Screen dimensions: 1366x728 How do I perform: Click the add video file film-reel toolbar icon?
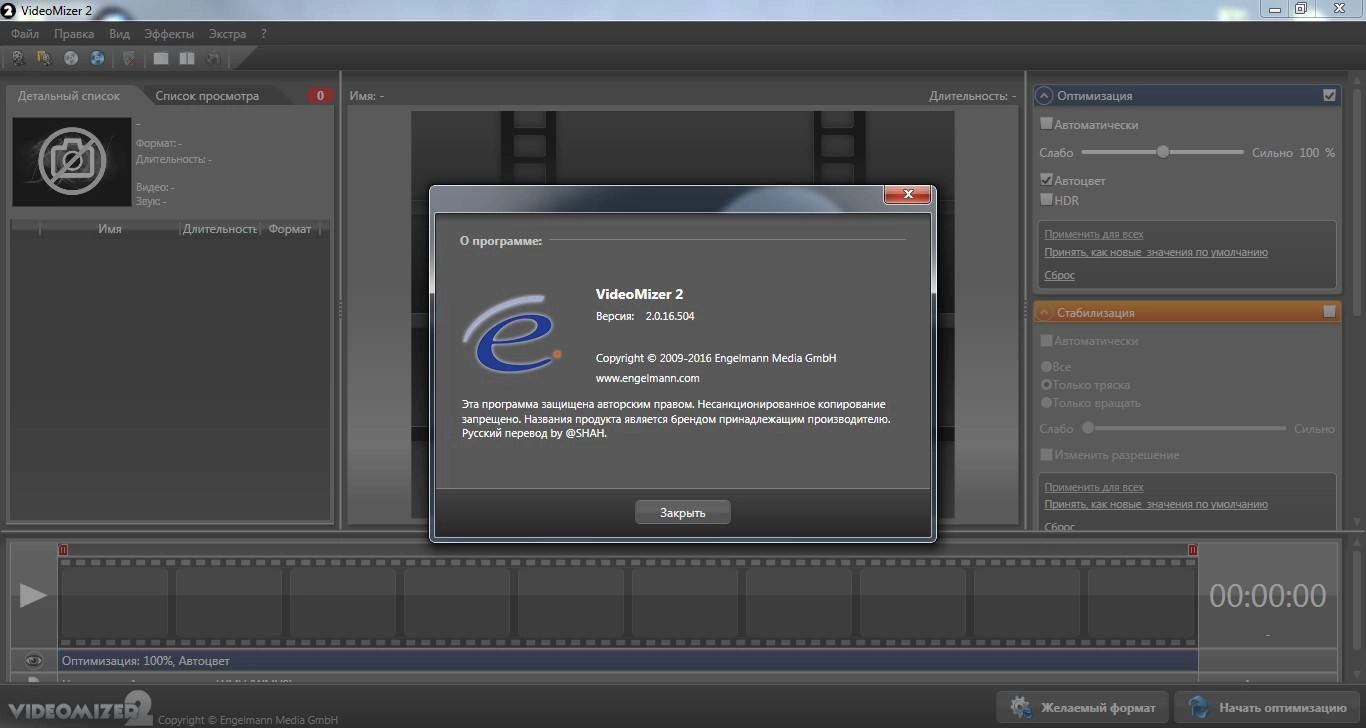pyautogui.click(x=18, y=58)
